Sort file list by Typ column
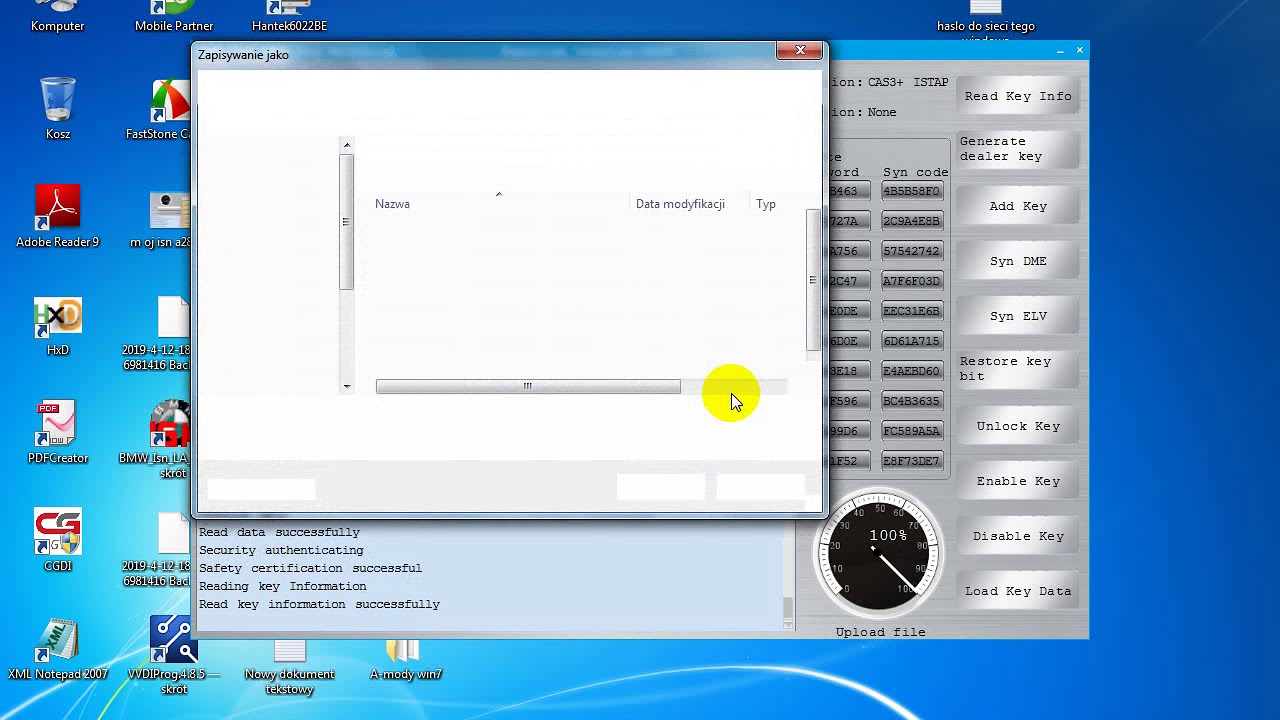Image resolution: width=1280 pixels, height=720 pixels. click(x=766, y=204)
